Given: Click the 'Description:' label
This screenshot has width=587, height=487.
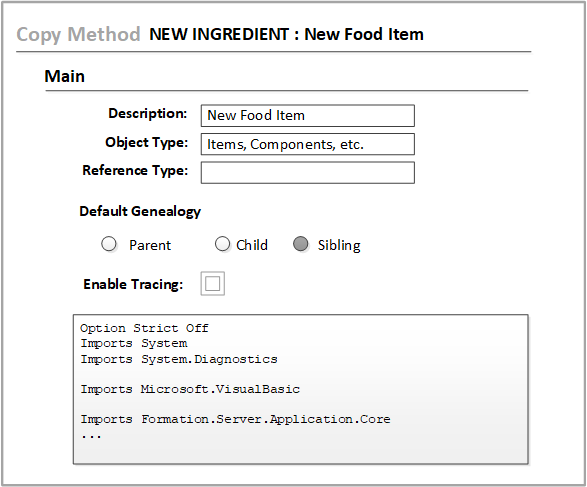Looking at the screenshot, I should tap(147, 113).
